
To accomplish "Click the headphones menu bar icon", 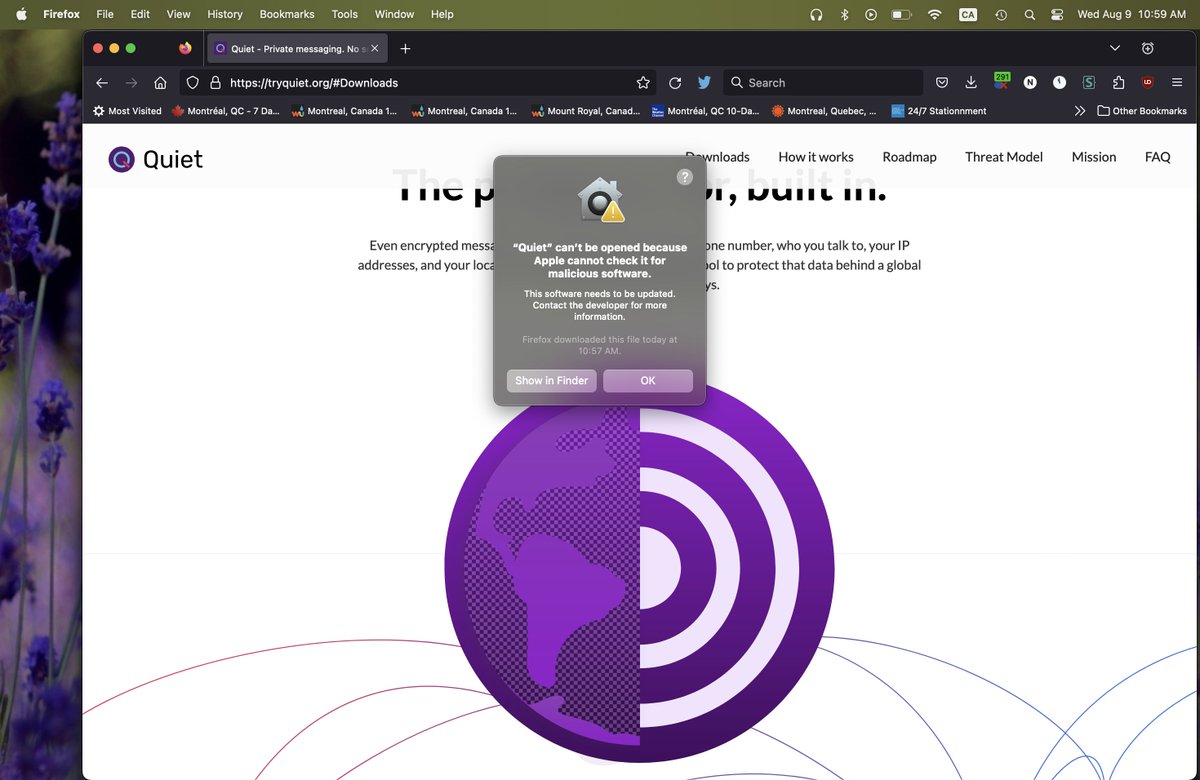I will pos(816,14).
